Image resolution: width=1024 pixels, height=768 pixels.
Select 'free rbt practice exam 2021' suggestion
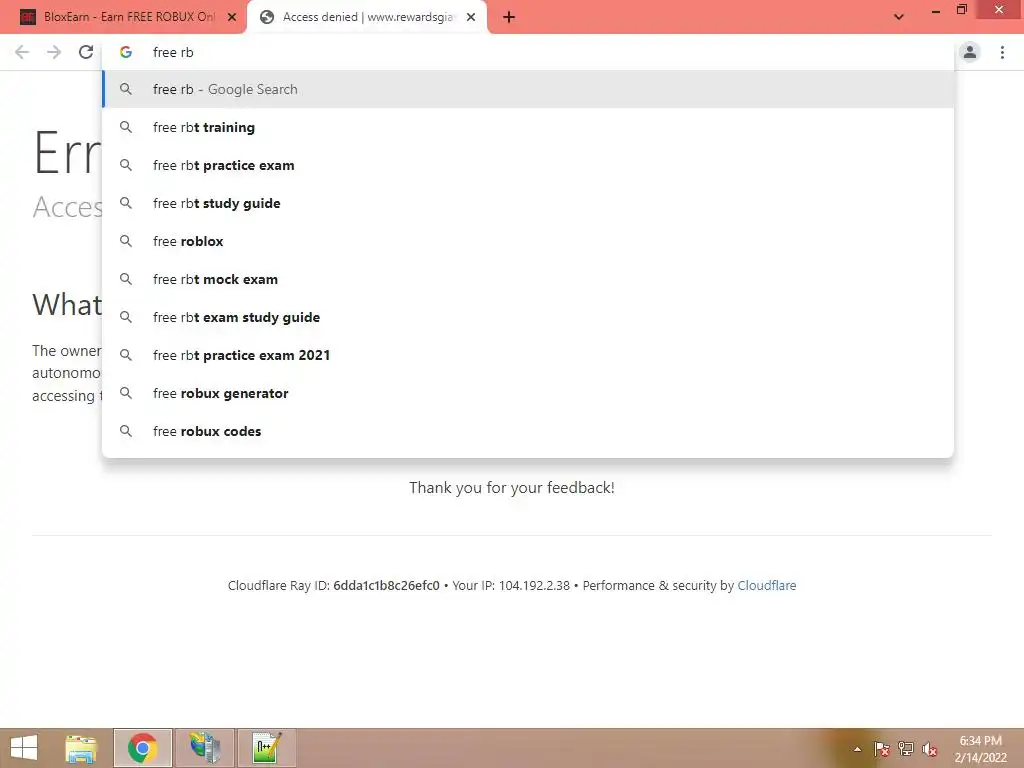[x=528, y=355]
